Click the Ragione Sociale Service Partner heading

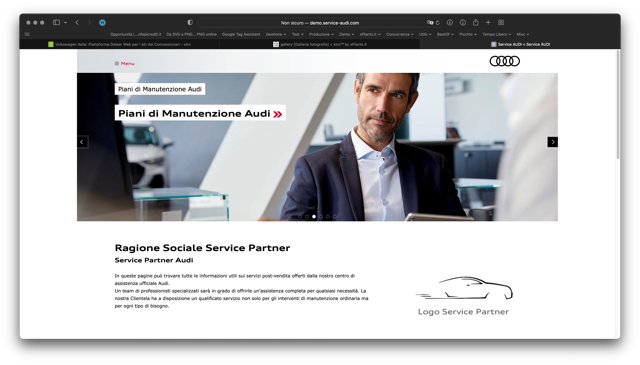tap(202, 248)
